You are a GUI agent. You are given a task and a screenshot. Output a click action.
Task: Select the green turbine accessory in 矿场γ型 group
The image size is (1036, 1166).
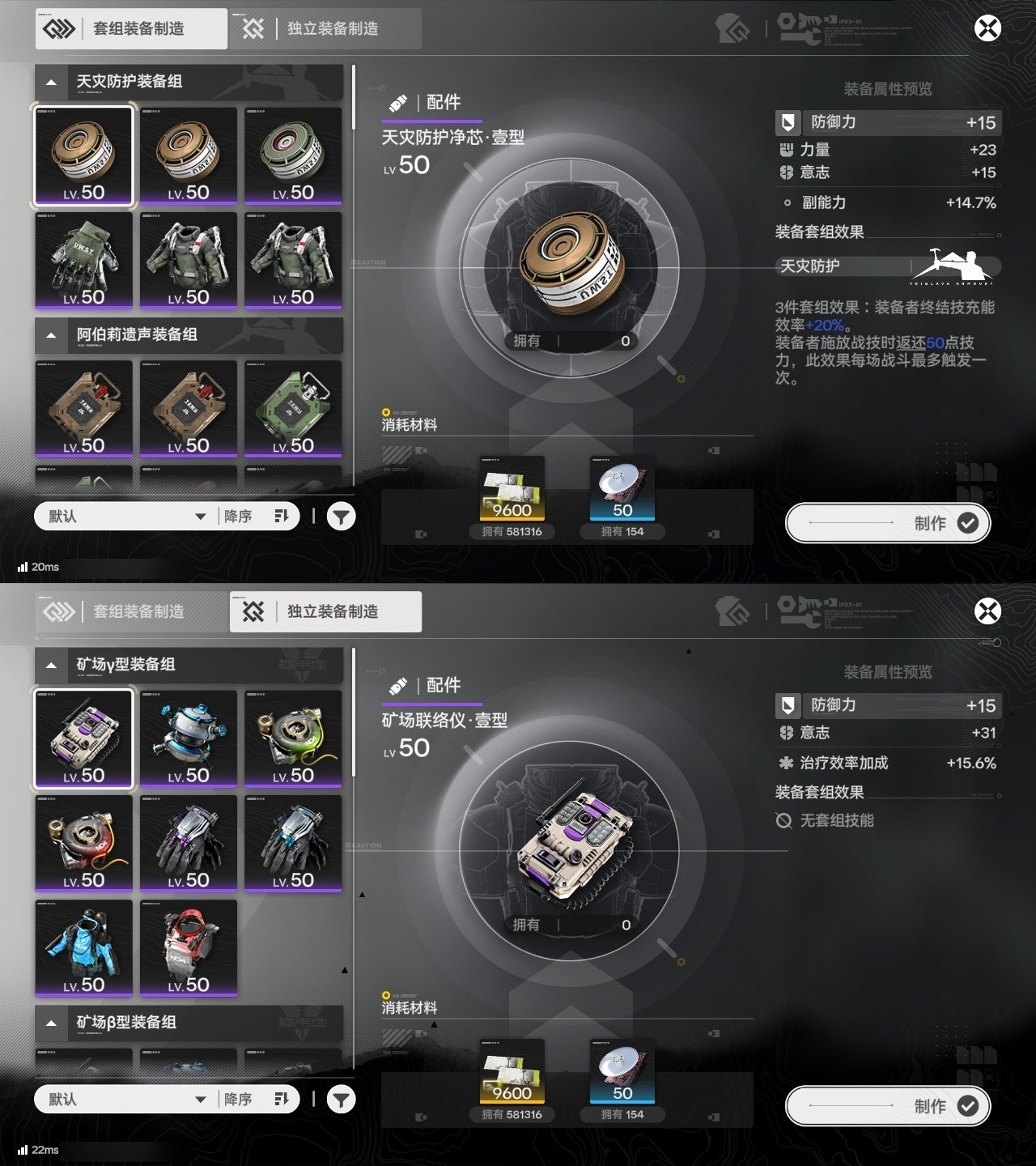click(293, 738)
